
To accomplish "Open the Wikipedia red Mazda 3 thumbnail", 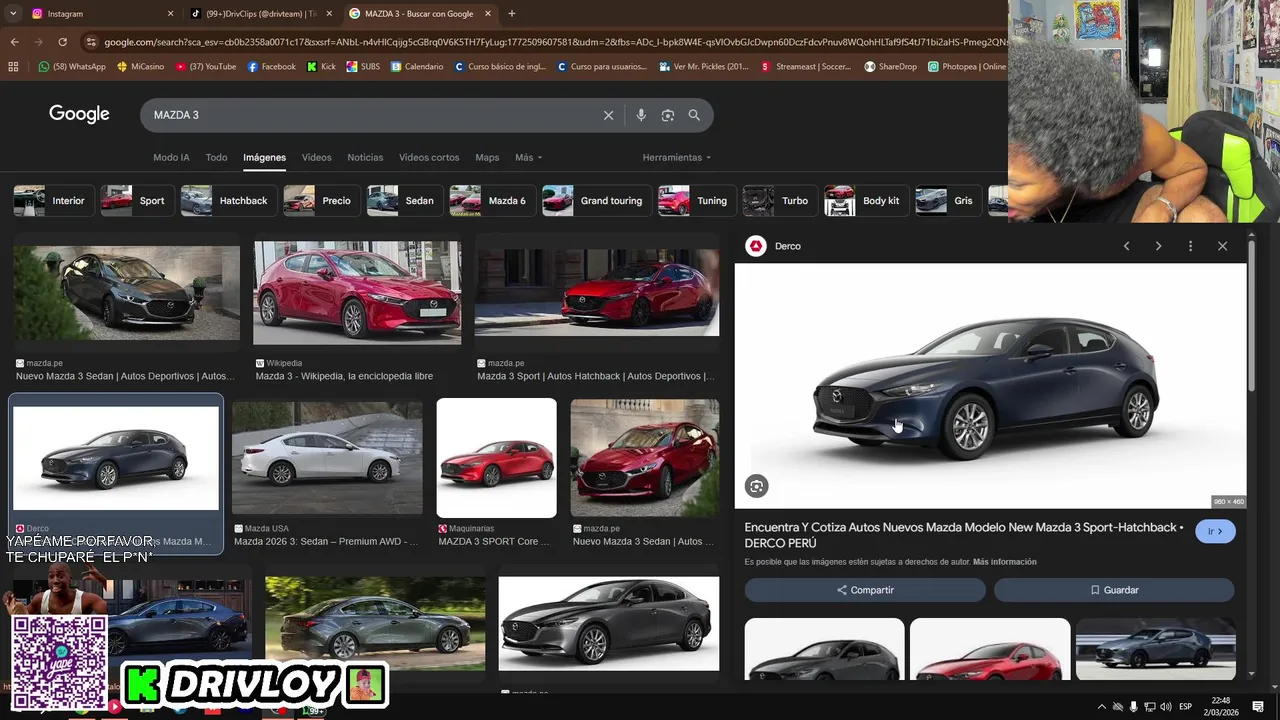I will [357, 292].
